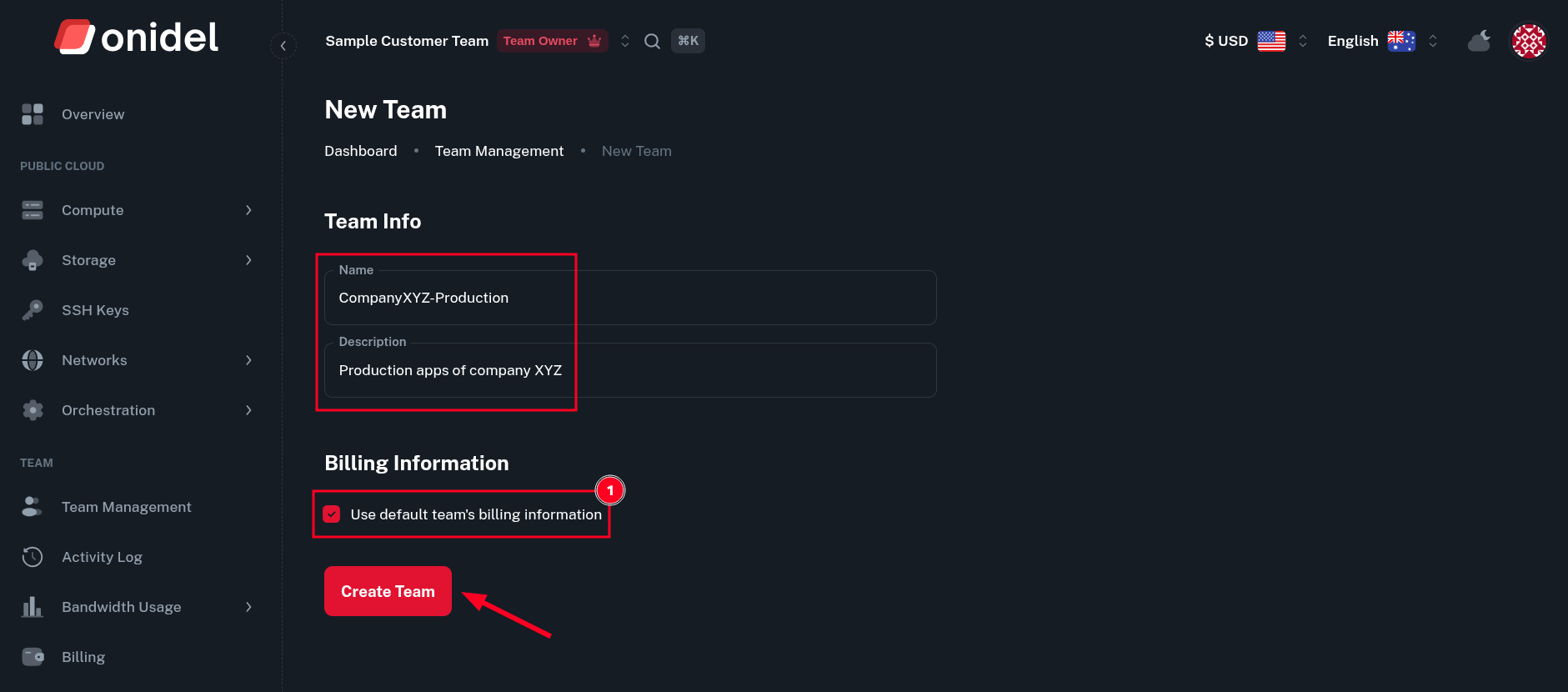1568x692 pixels.
Task: Click the SSH Keys key icon
Action: (33, 310)
